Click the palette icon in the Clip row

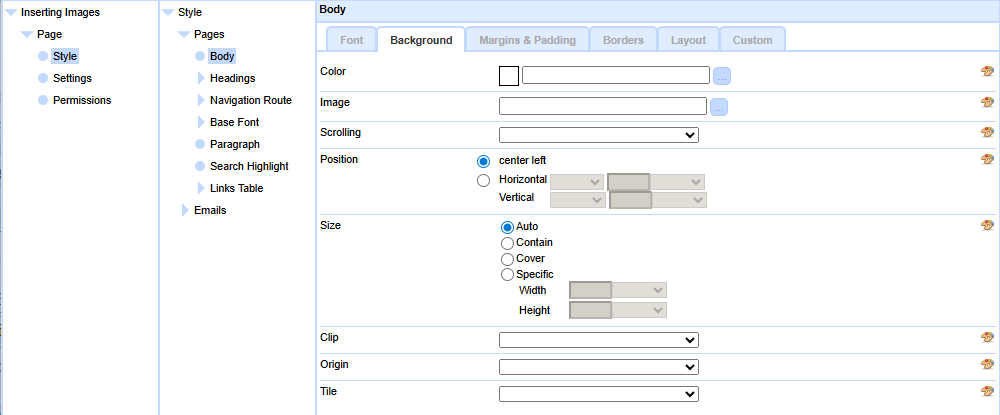pyautogui.click(x=987, y=338)
